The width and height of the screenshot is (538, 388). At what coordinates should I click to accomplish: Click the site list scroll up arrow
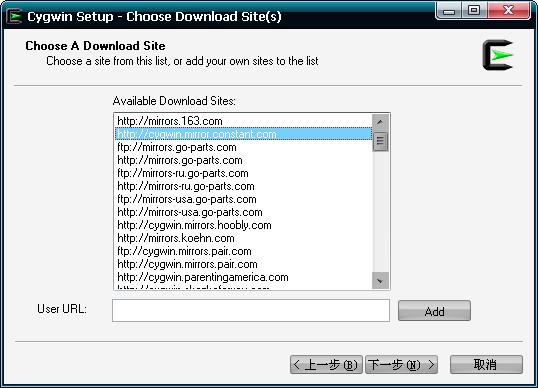pyautogui.click(x=380, y=122)
